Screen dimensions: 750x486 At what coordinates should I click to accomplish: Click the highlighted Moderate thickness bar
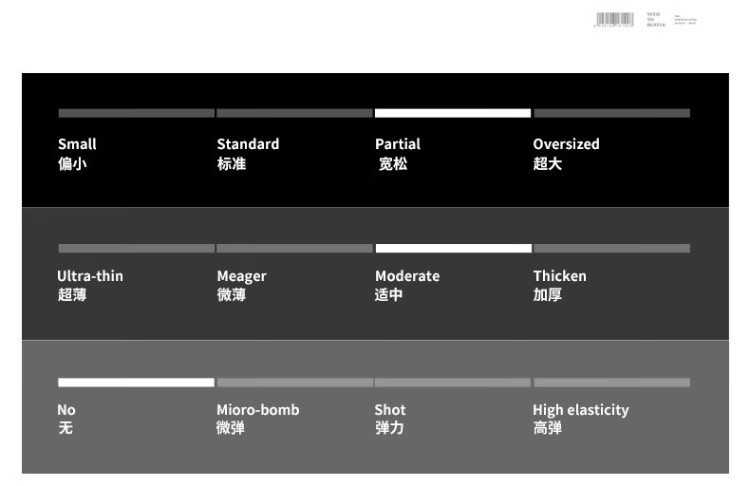[x=452, y=248]
